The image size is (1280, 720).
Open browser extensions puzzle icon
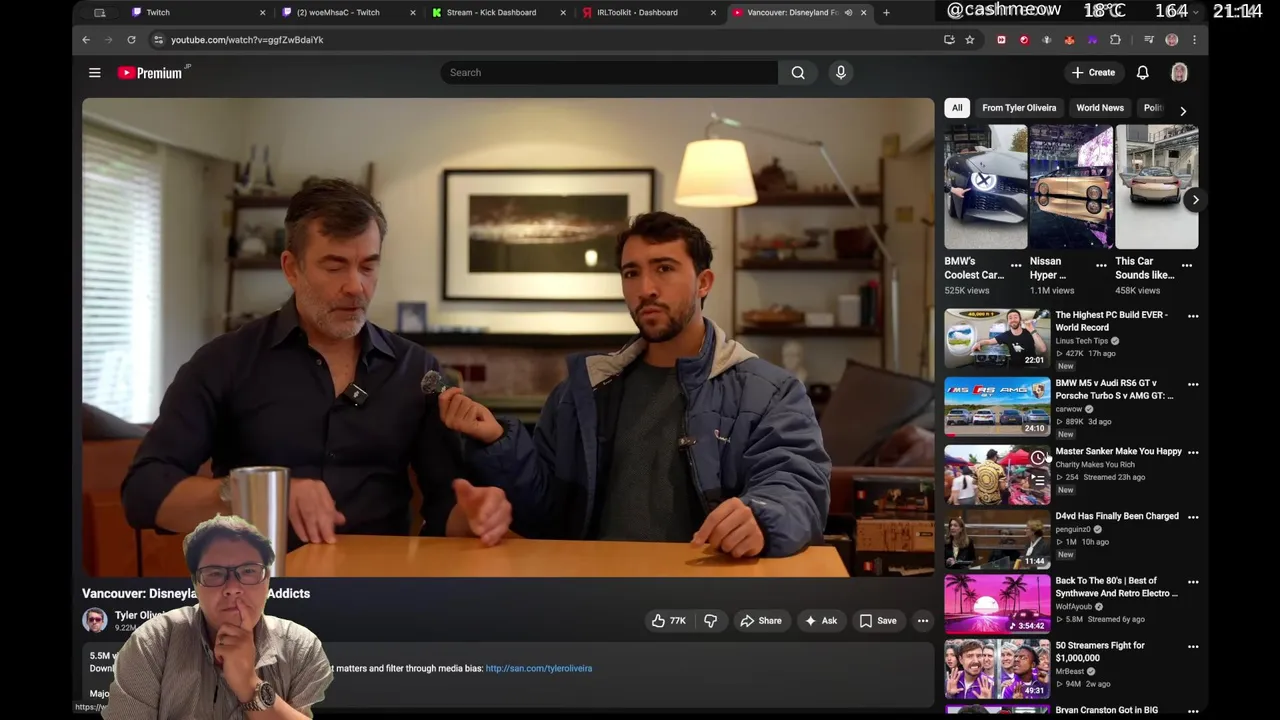(x=1115, y=40)
